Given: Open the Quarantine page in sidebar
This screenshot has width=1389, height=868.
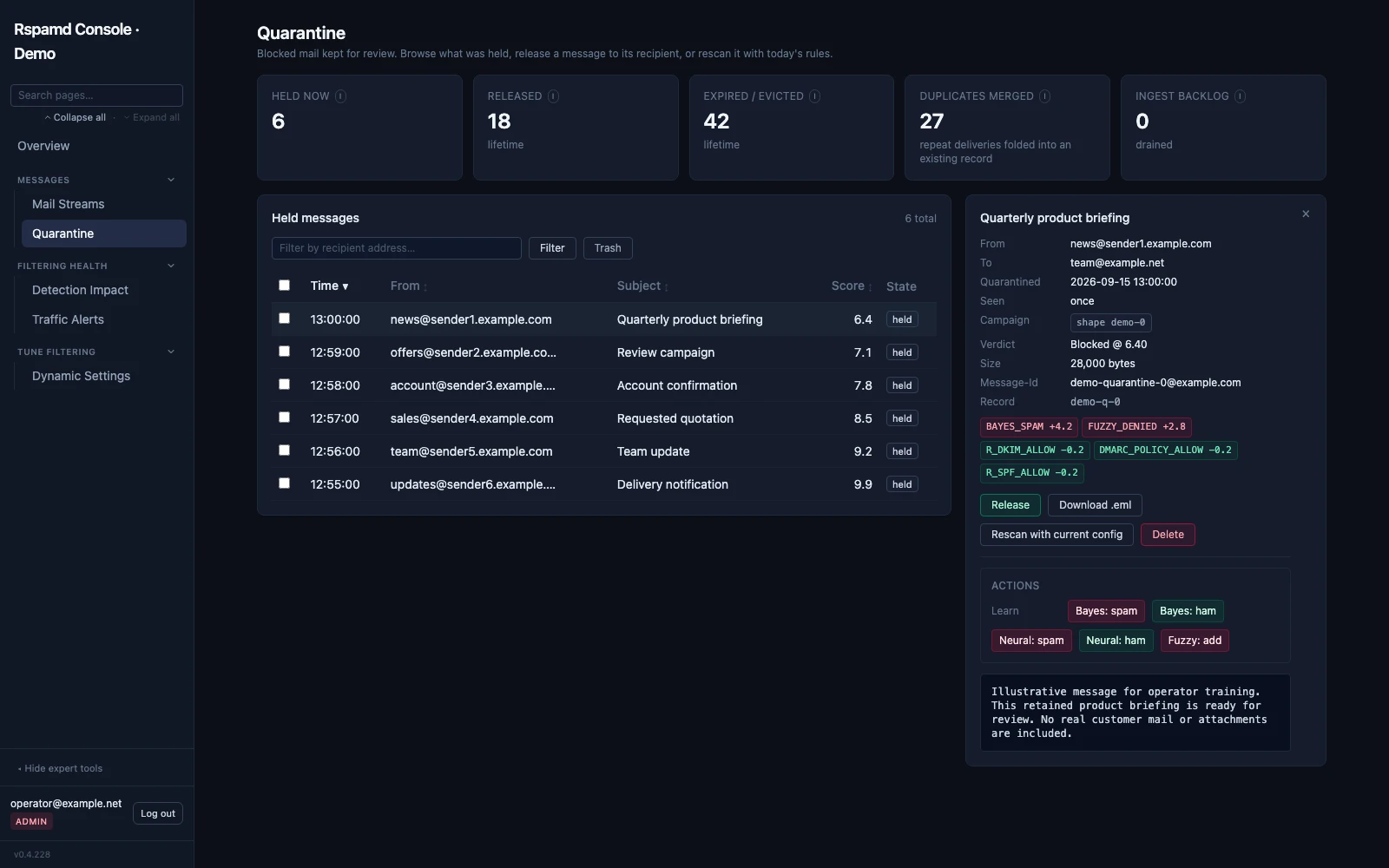Looking at the screenshot, I should pyautogui.click(x=103, y=233).
